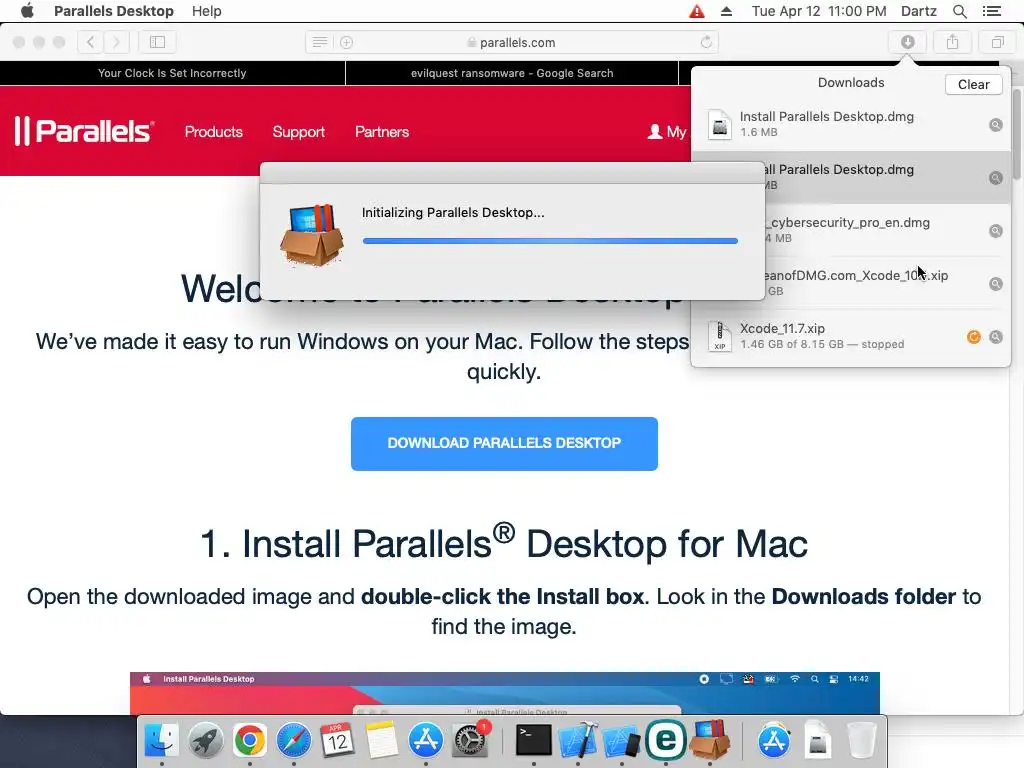Open Calendar showing 12 in Dock
This screenshot has height=768, width=1024.
tap(337, 741)
